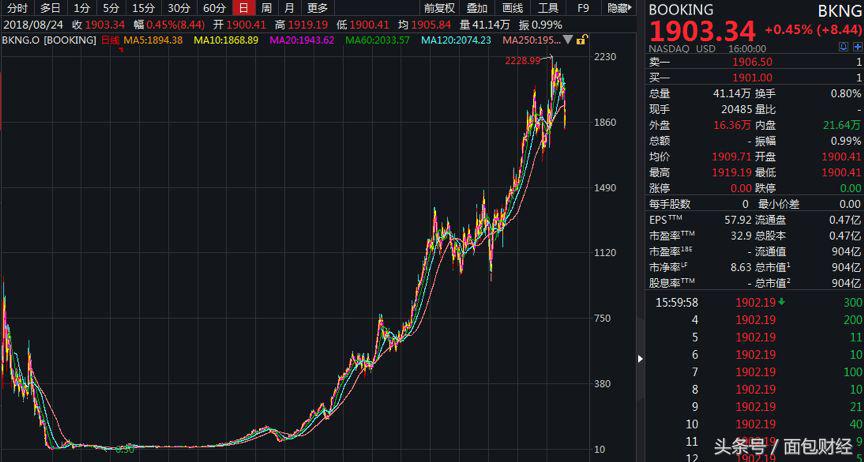This screenshot has width=864, height=462.
Task: Click the 现手 20485 value
Action: pos(737,110)
